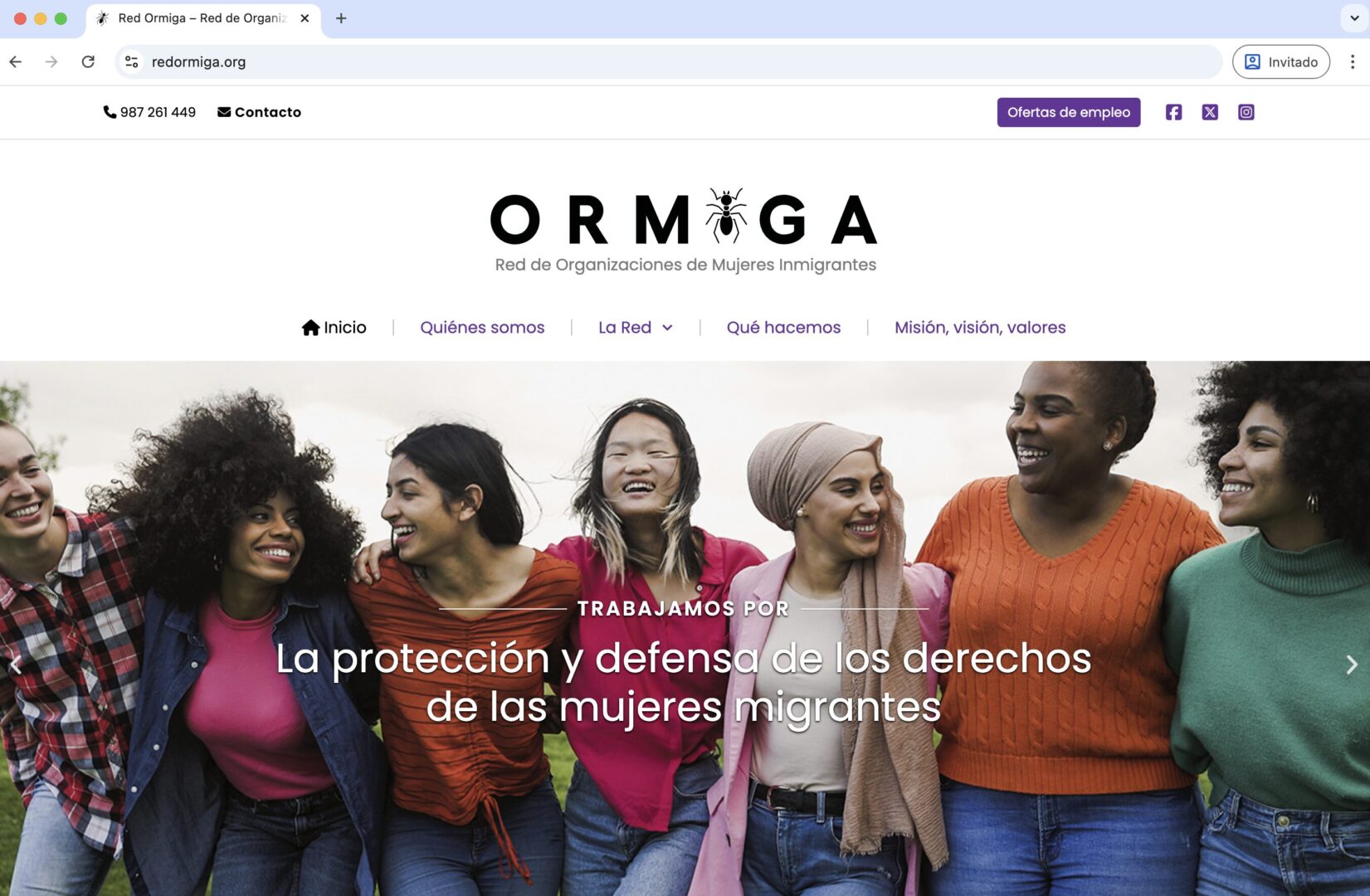Click the home icon beside Inicio
Viewport: 1370px width, 896px height.
[311, 328]
